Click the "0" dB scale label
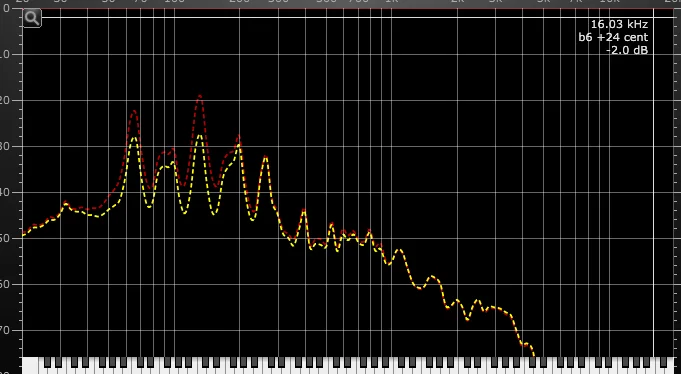The height and width of the screenshot is (374, 681). (6, 8)
